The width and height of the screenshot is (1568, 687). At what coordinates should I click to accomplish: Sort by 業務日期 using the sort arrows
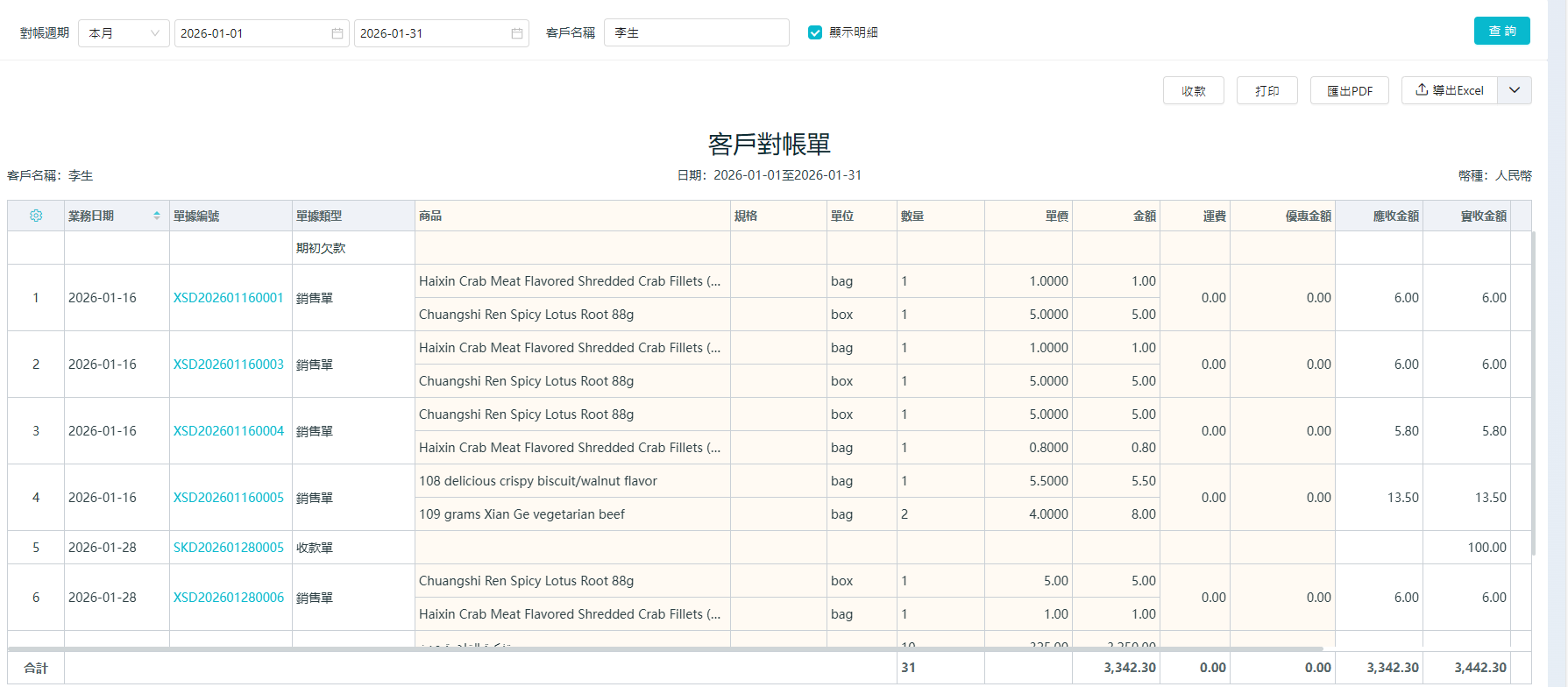click(157, 216)
